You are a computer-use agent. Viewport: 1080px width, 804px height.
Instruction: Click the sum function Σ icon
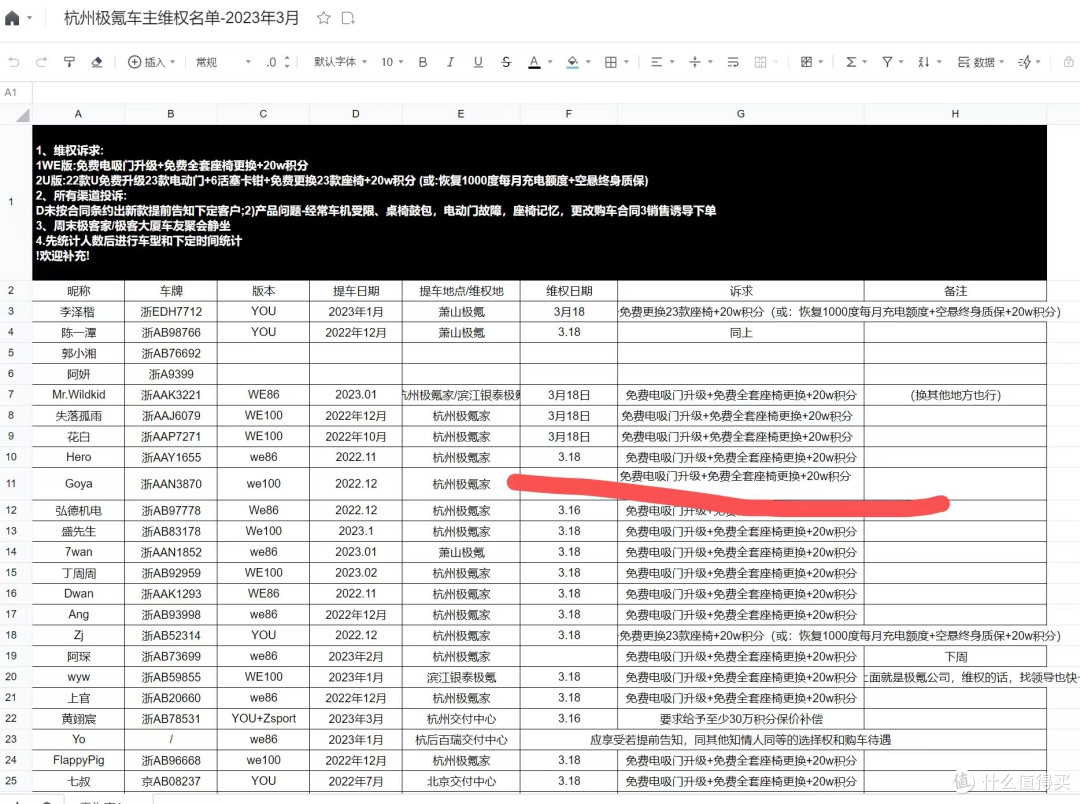click(851, 62)
